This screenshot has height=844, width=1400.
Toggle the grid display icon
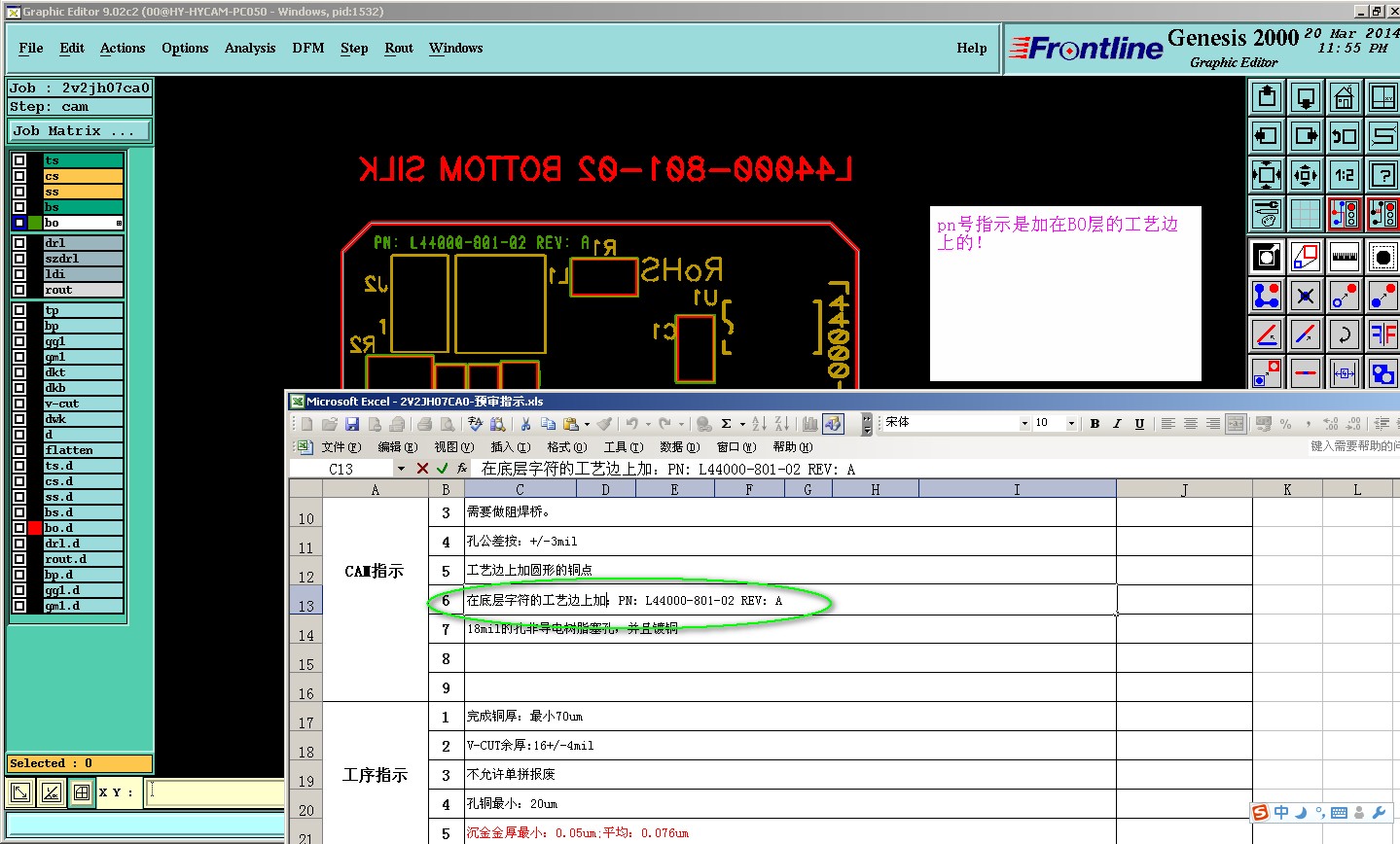tap(1306, 214)
